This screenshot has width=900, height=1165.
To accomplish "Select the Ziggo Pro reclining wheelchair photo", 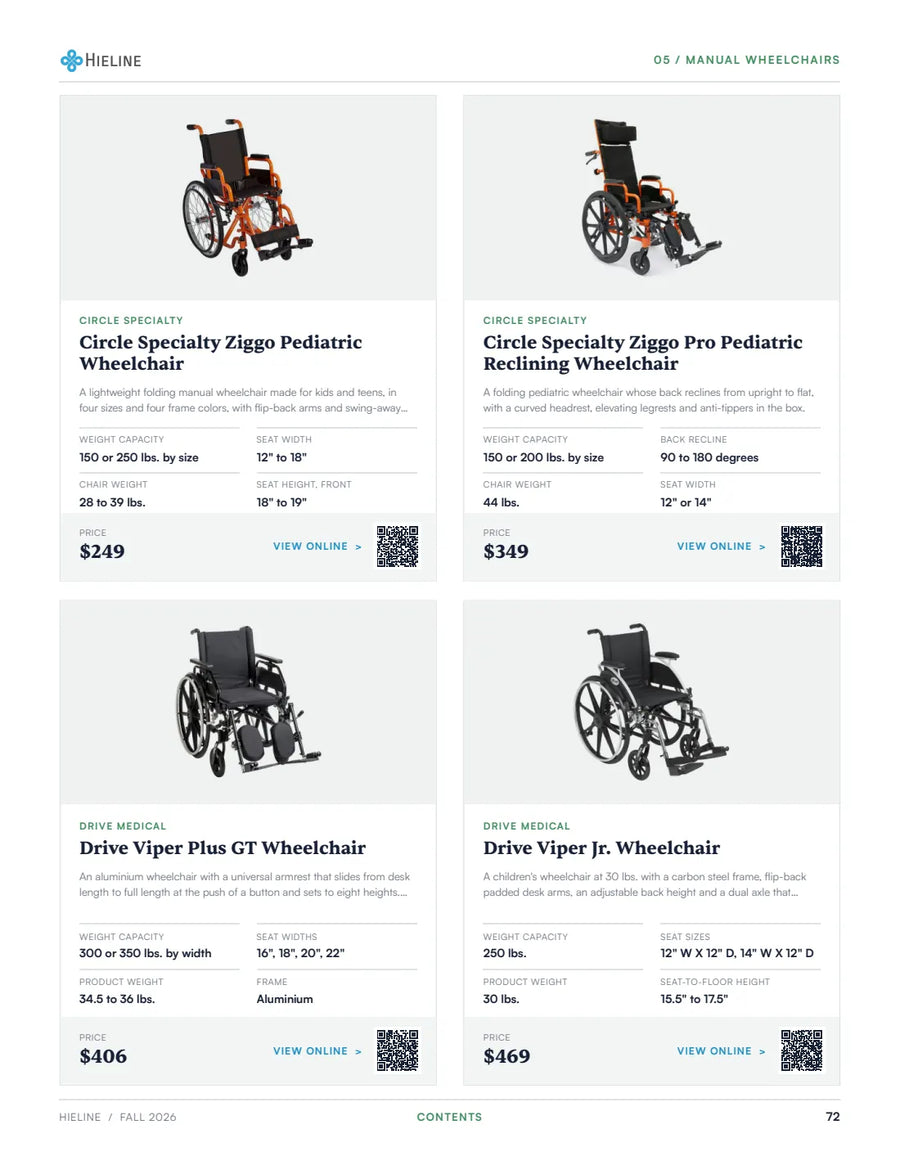I will click(651, 198).
